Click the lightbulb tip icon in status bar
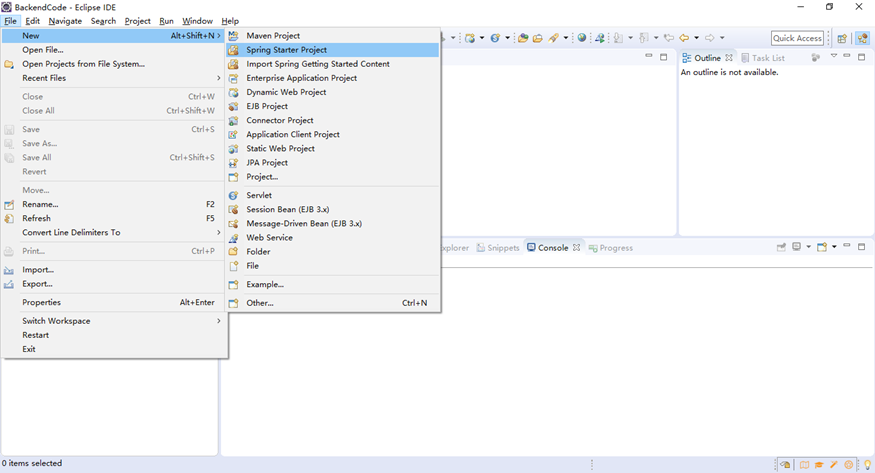 point(867,464)
